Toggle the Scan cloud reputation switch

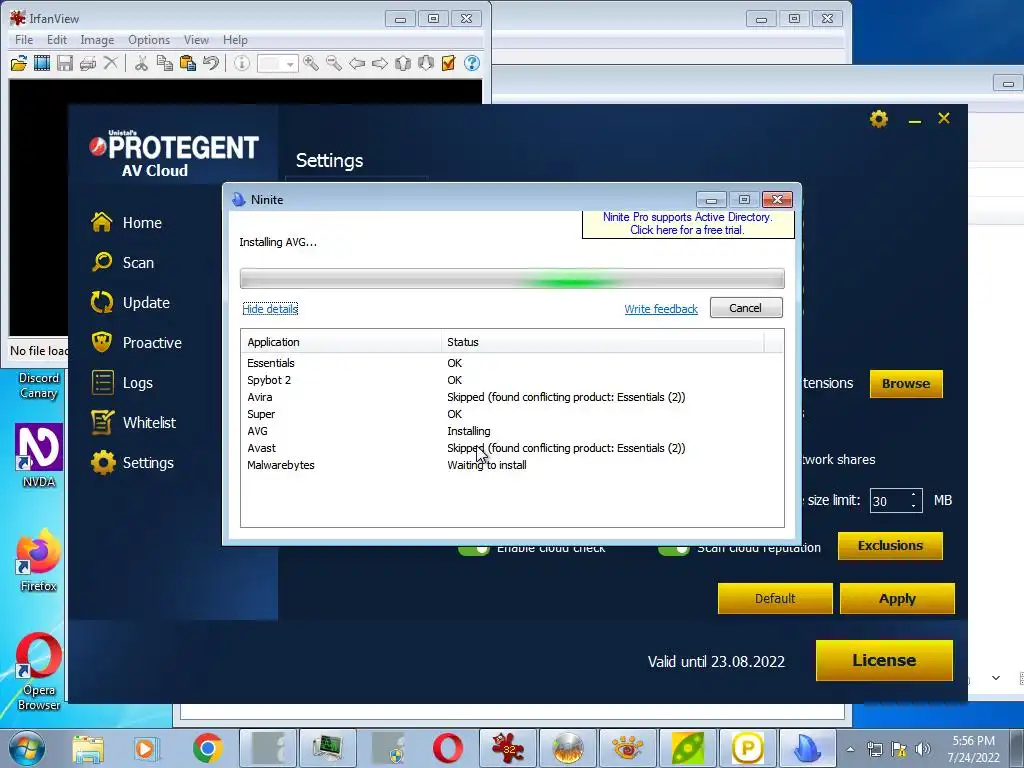674,550
